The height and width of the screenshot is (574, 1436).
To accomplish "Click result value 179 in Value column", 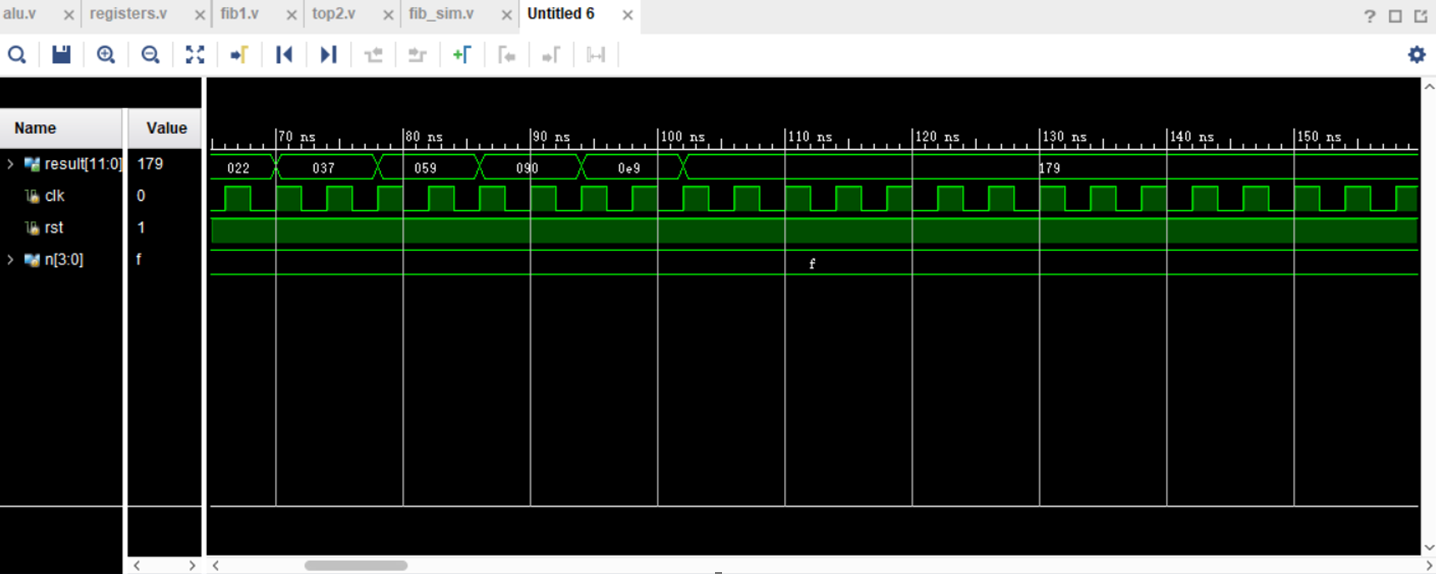I will coord(150,163).
